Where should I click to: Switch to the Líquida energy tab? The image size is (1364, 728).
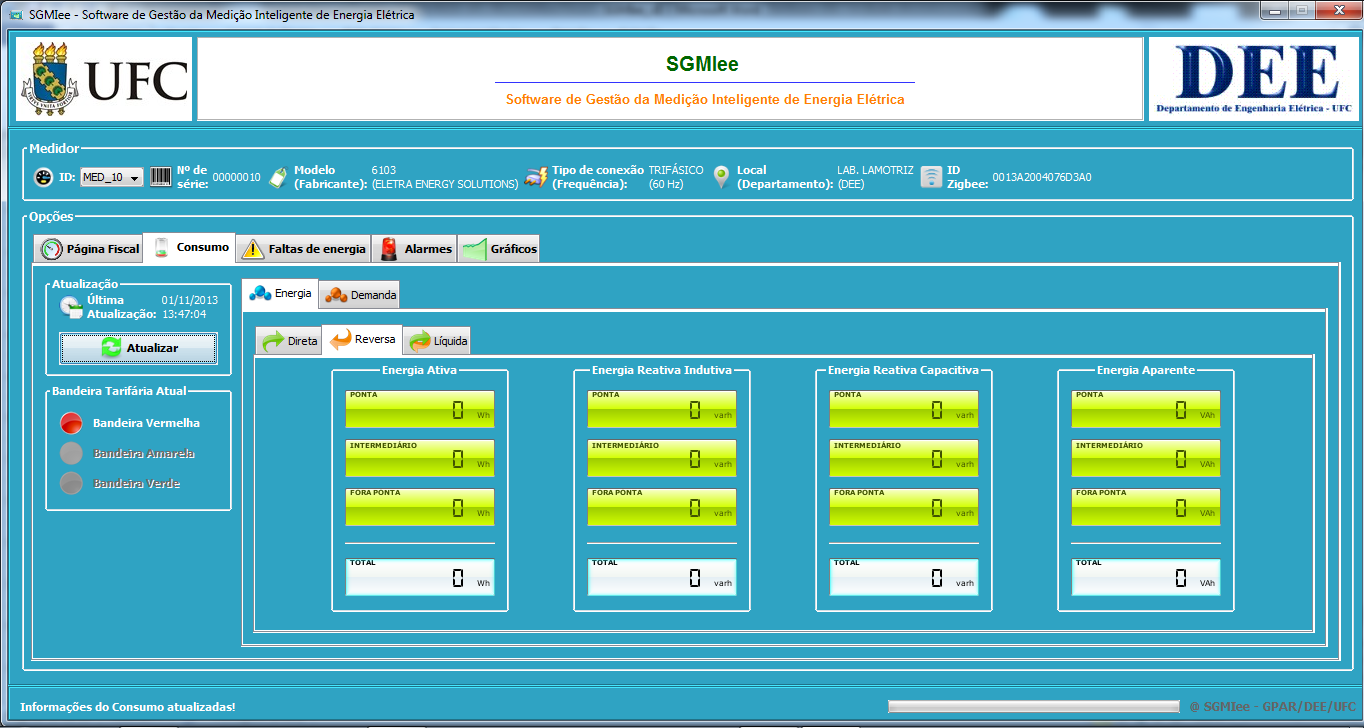click(436, 341)
